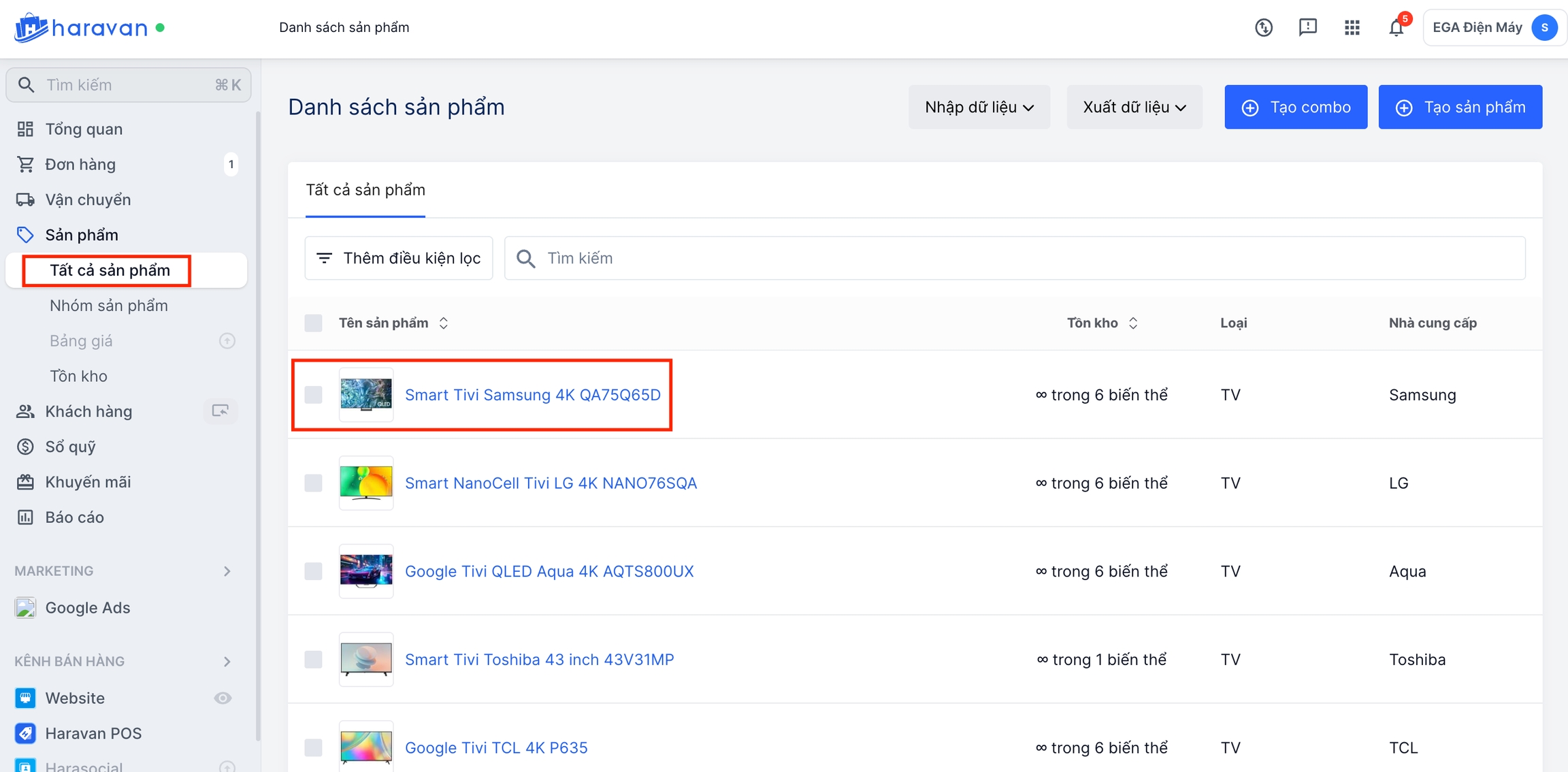Go to Đơn hàng menu item

tap(80, 164)
